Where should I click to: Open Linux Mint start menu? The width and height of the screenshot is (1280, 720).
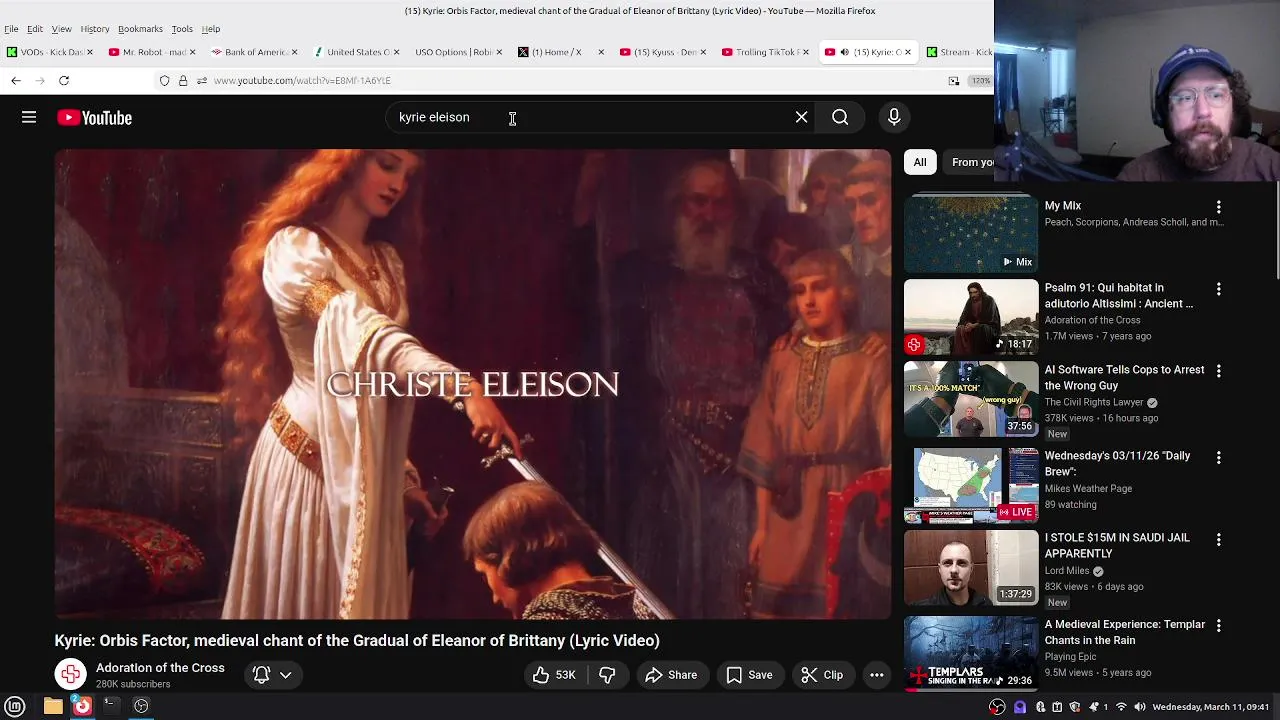point(15,706)
